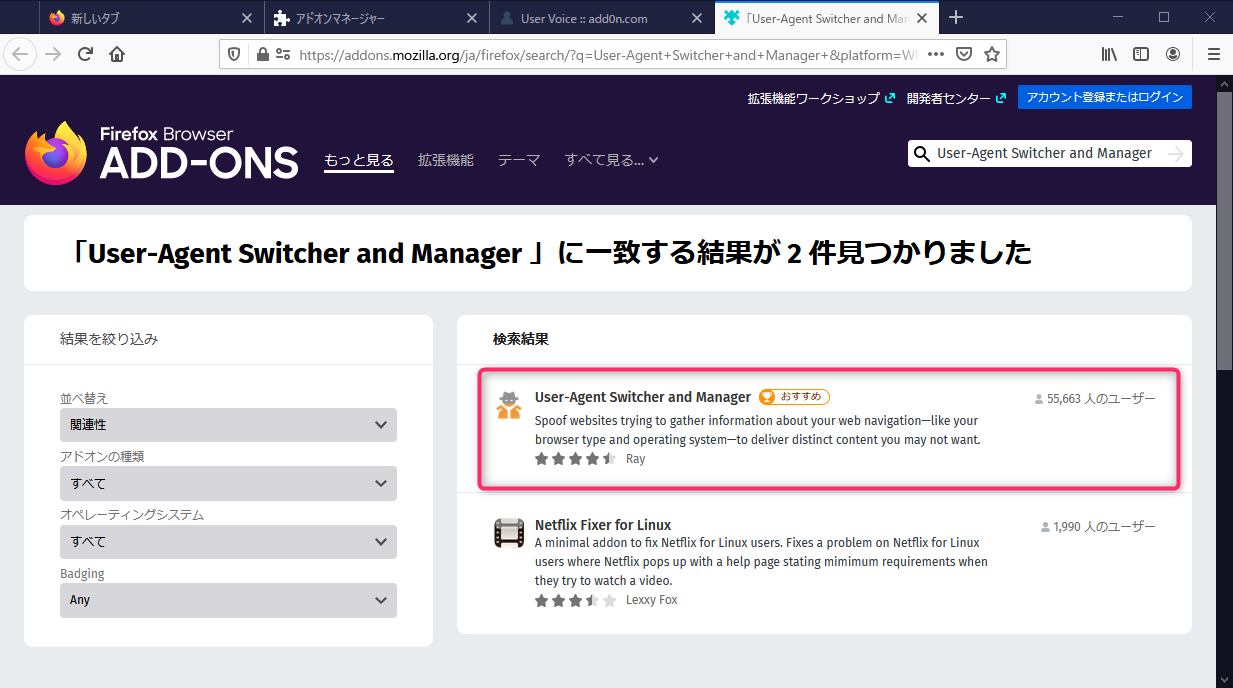The height and width of the screenshot is (688, 1233).
Task: Open the Badging dropdown showing Any
Action: coord(228,600)
